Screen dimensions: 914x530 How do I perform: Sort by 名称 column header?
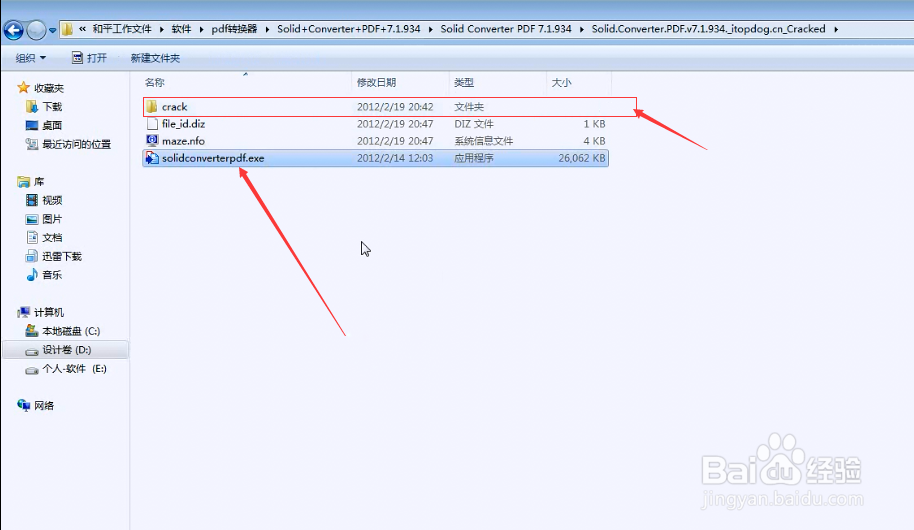[x=154, y=83]
